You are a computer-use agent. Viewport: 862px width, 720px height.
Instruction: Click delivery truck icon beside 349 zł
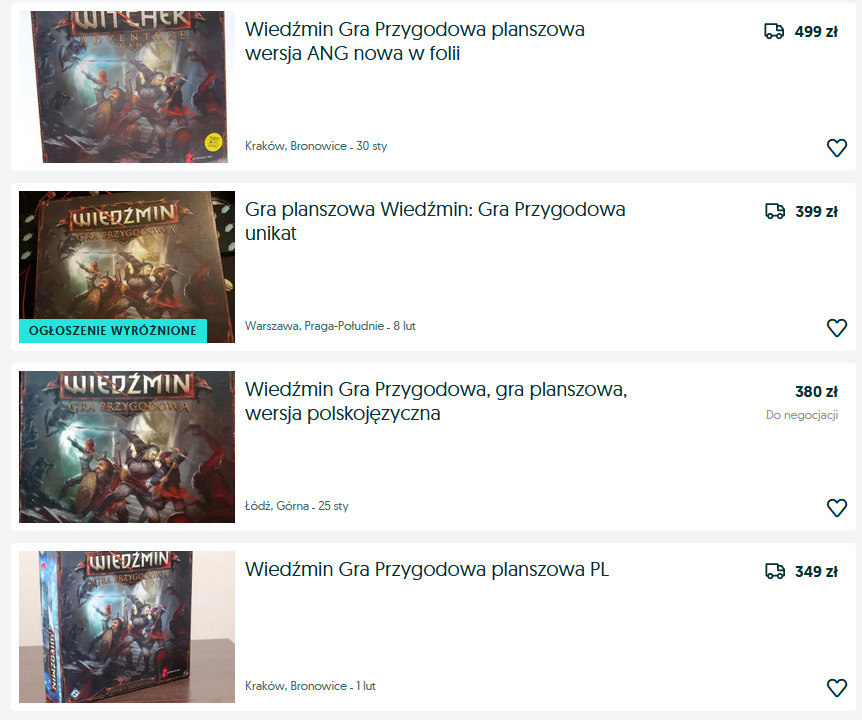(x=775, y=572)
